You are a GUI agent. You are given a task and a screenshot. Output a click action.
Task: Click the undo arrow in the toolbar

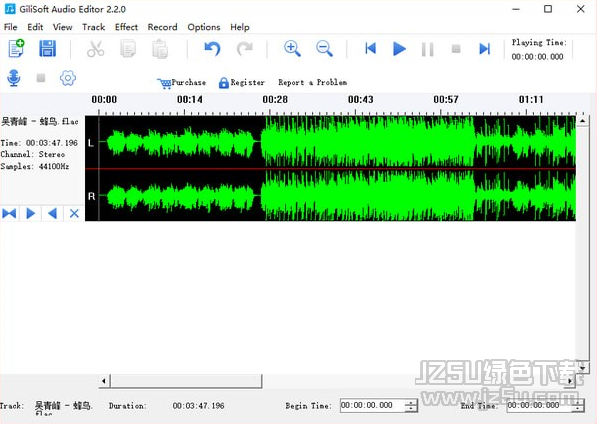click(x=212, y=49)
